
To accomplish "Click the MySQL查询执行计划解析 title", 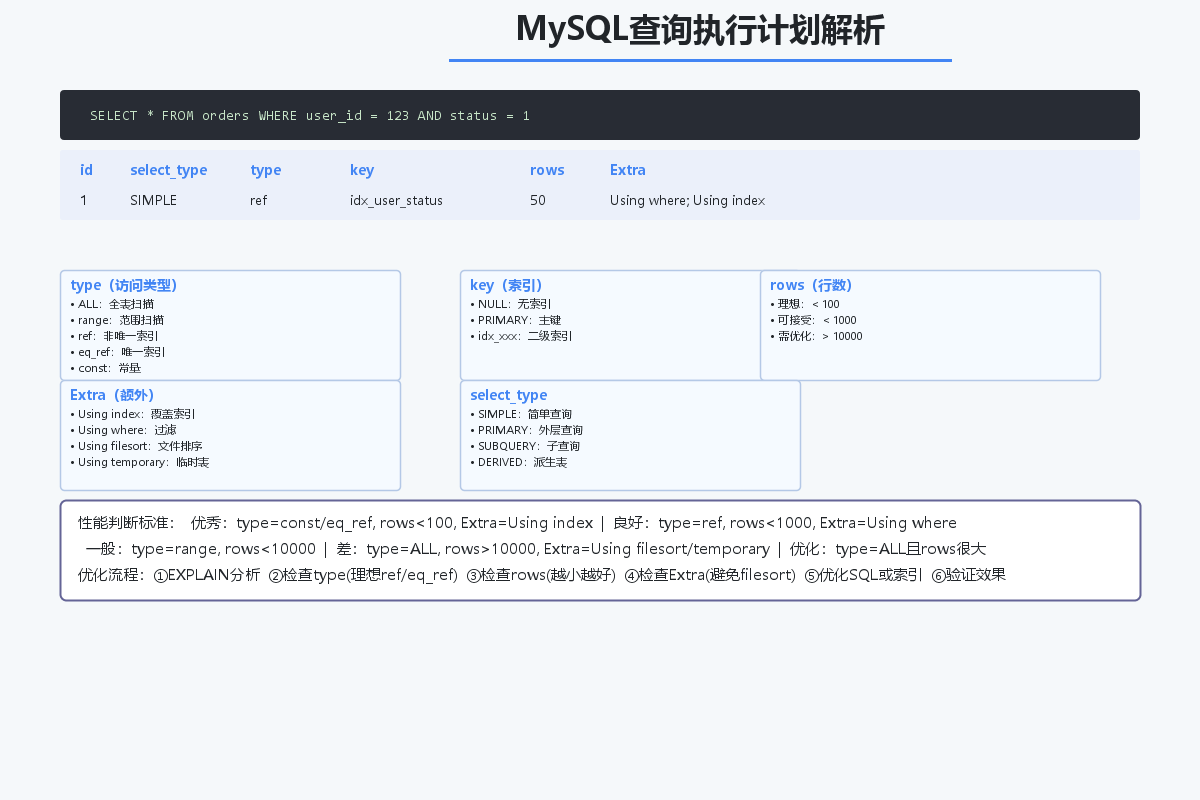I will (x=700, y=30).
